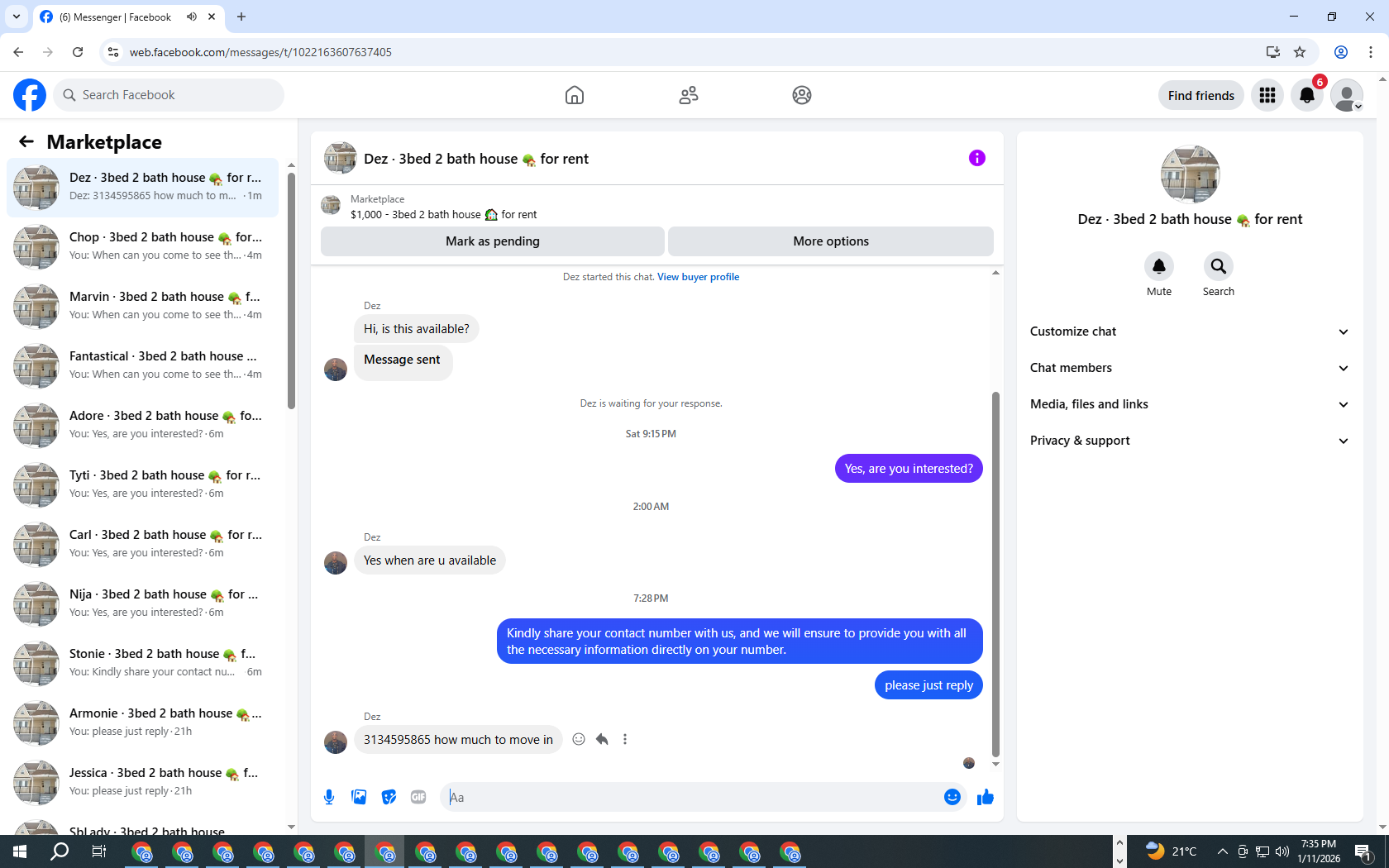Open the Fantastical conversation

coord(142,365)
